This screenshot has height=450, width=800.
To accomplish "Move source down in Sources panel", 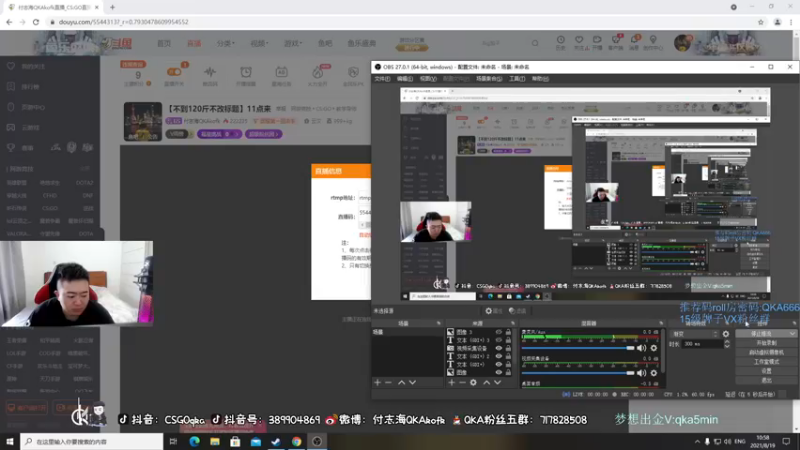I will 497,383.
